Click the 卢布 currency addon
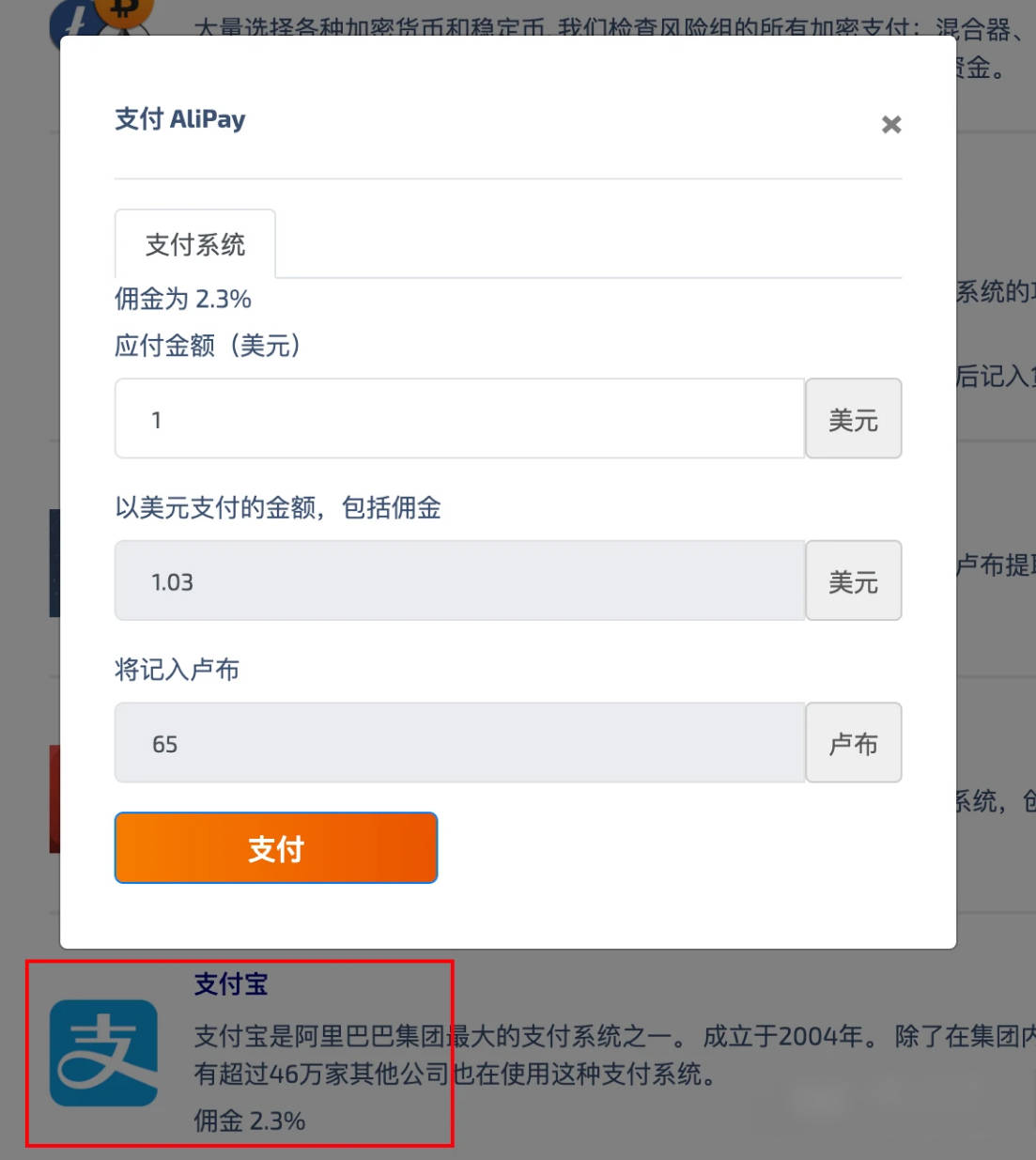Screen dimensions: 1036x1160 click(x=853, y=743)
